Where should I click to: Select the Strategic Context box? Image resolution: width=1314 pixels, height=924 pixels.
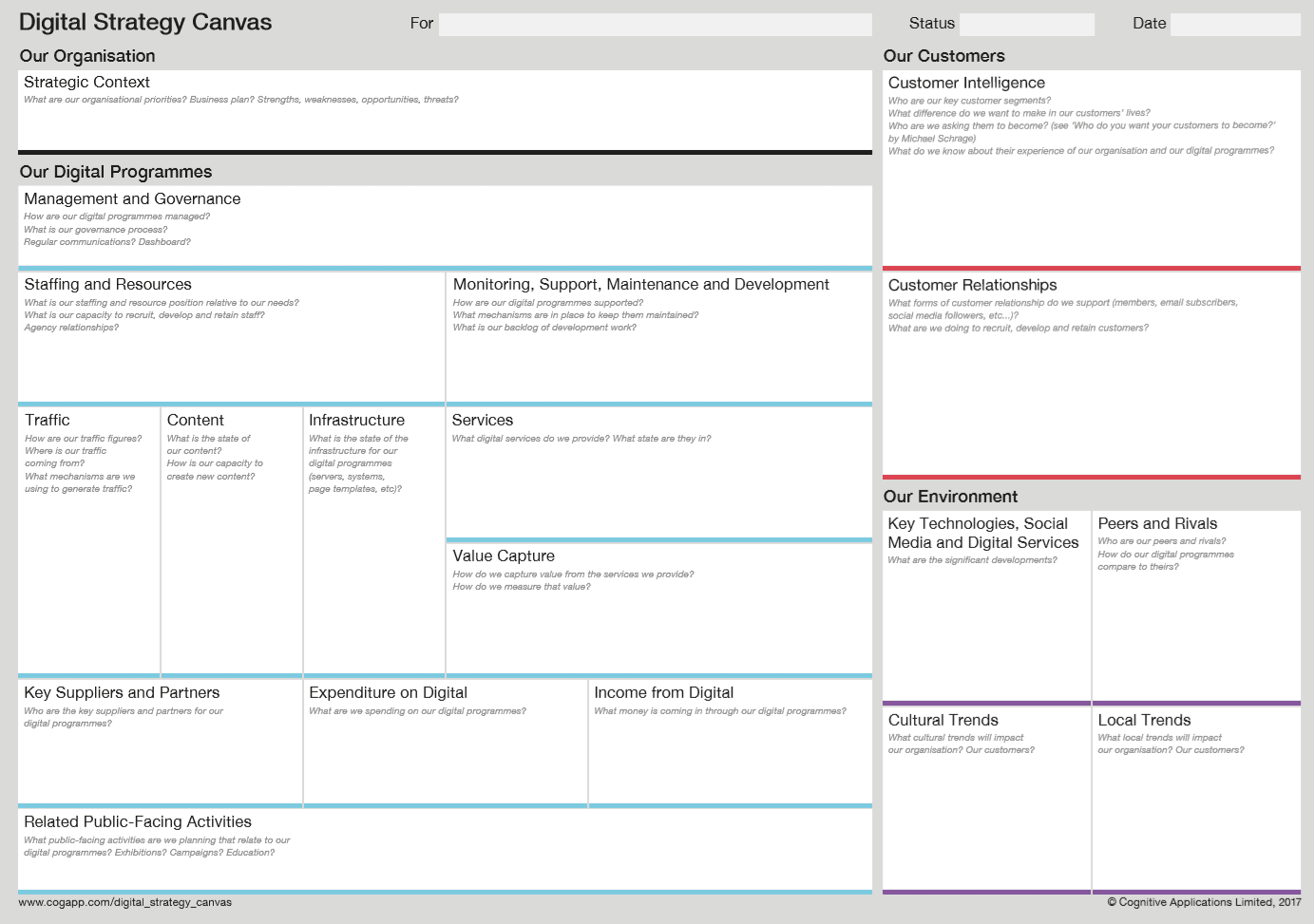[x=445, y=110]
